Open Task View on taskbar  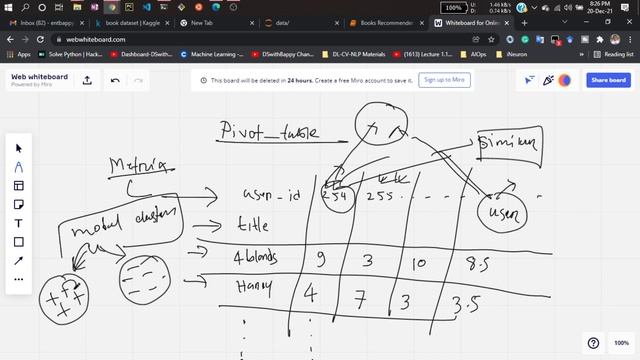[x=59, y=7]
